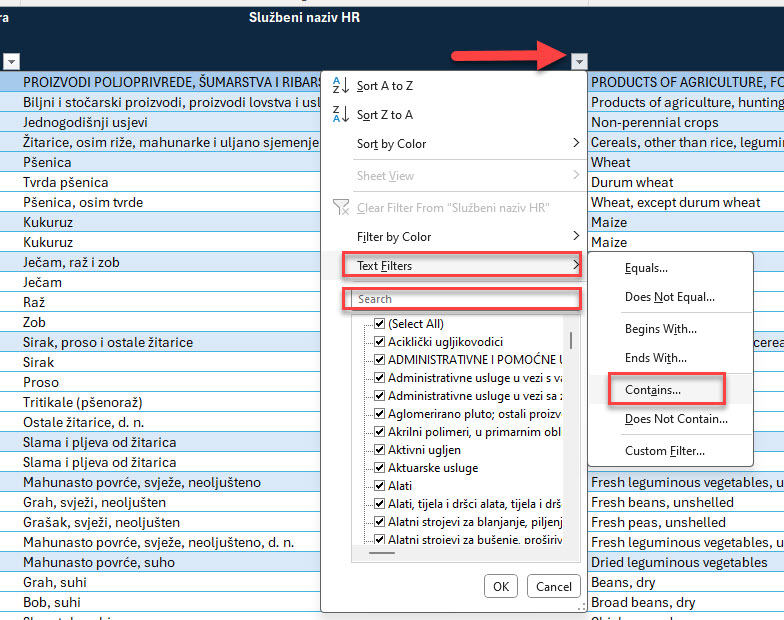This screenshot has height=620, width=784.
Task: Click the Sort A to Z icon
Action: [x=340, y=86]
